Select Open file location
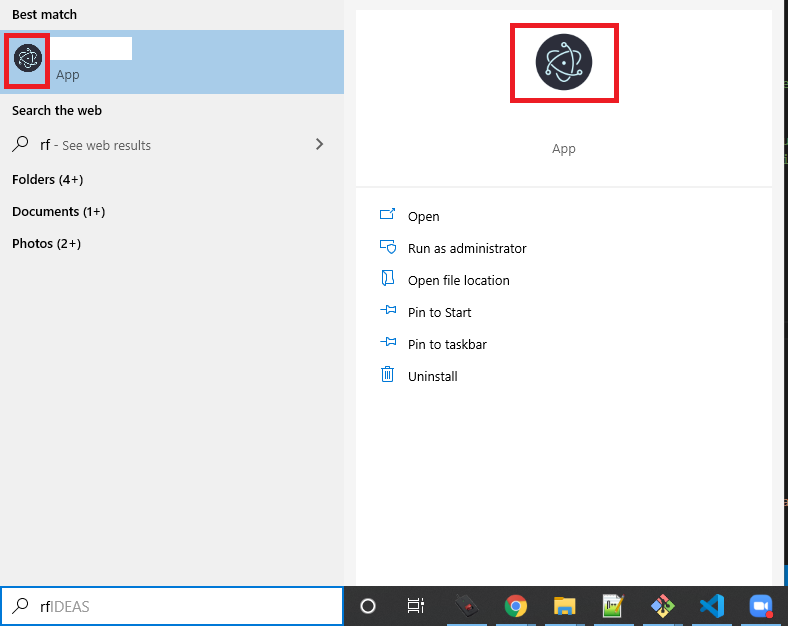This screenshot has width=788, height=626. (458, 280)
